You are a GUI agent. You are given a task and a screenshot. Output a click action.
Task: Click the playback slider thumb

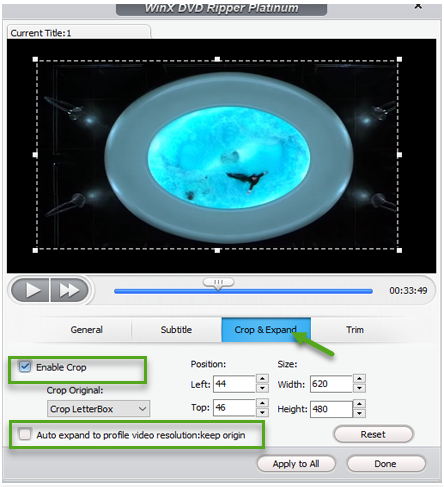click(218, 284)
